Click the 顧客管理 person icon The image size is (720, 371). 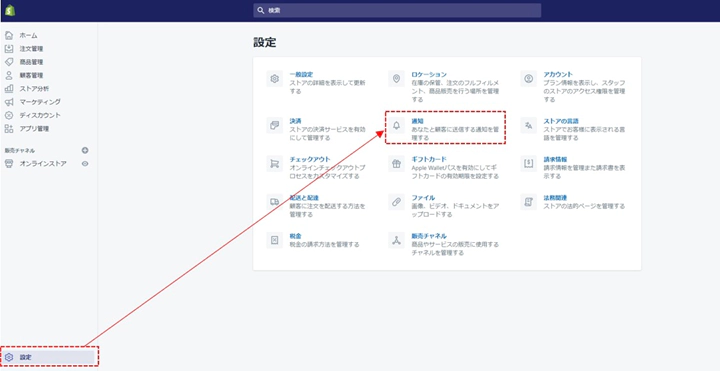click(9, 75)
